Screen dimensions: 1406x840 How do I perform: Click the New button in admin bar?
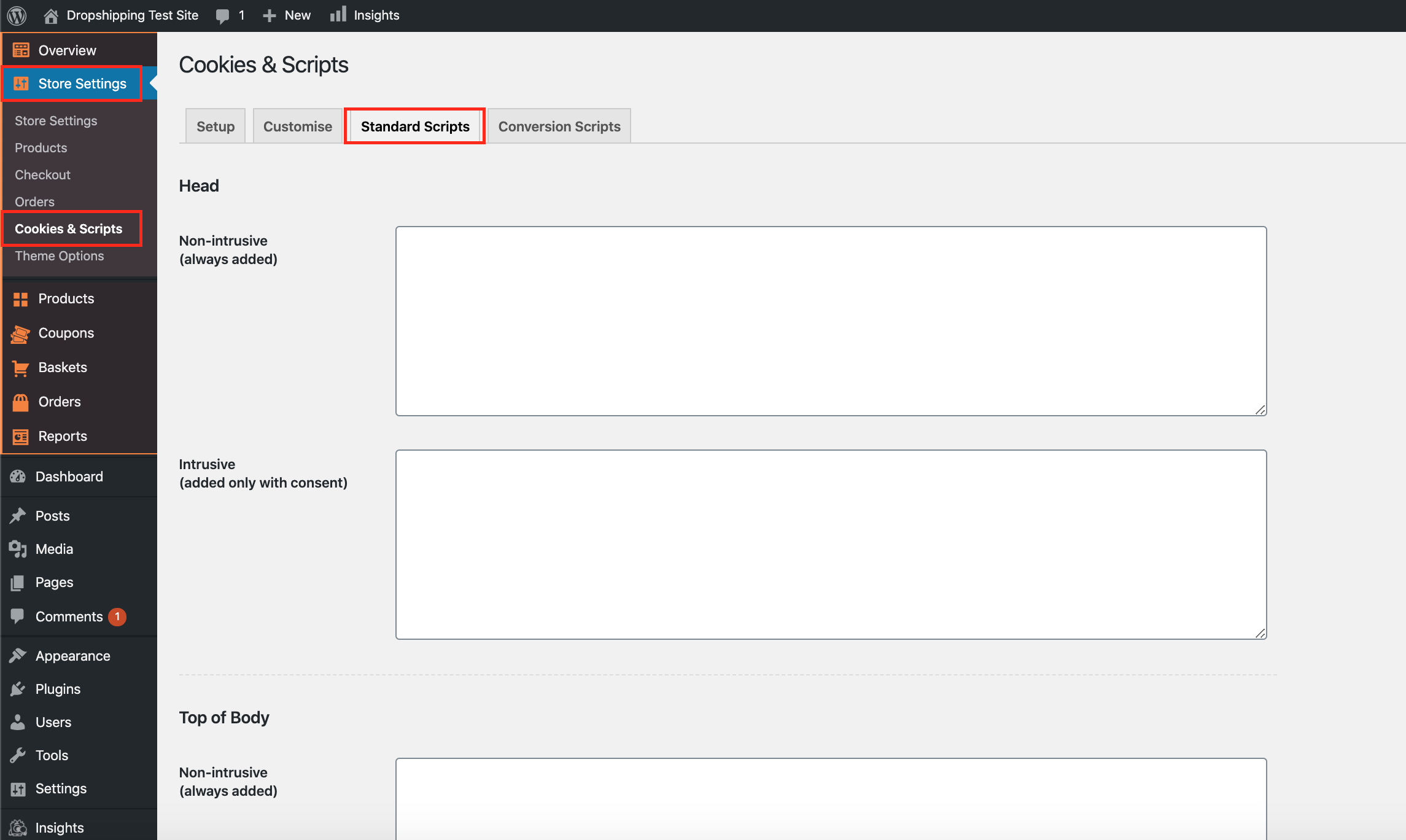(287, 15)
